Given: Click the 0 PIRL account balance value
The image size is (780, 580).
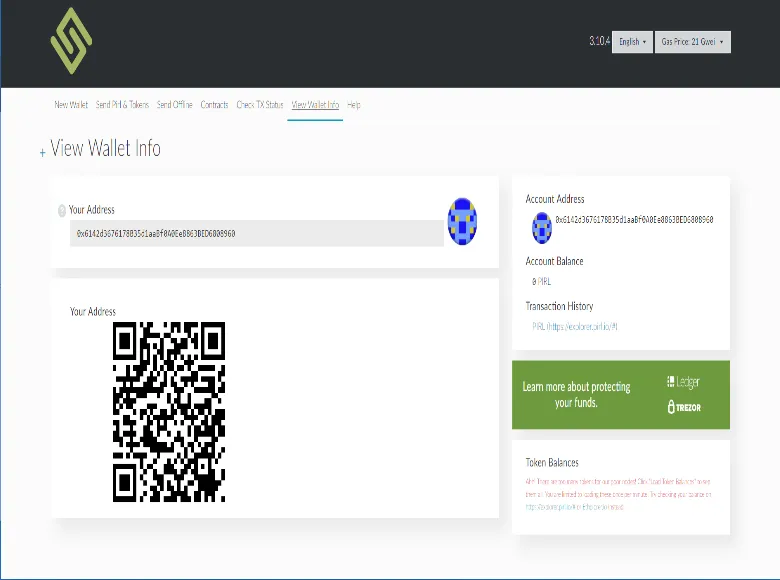Looking at the screenshot, I should coord(541,282).
